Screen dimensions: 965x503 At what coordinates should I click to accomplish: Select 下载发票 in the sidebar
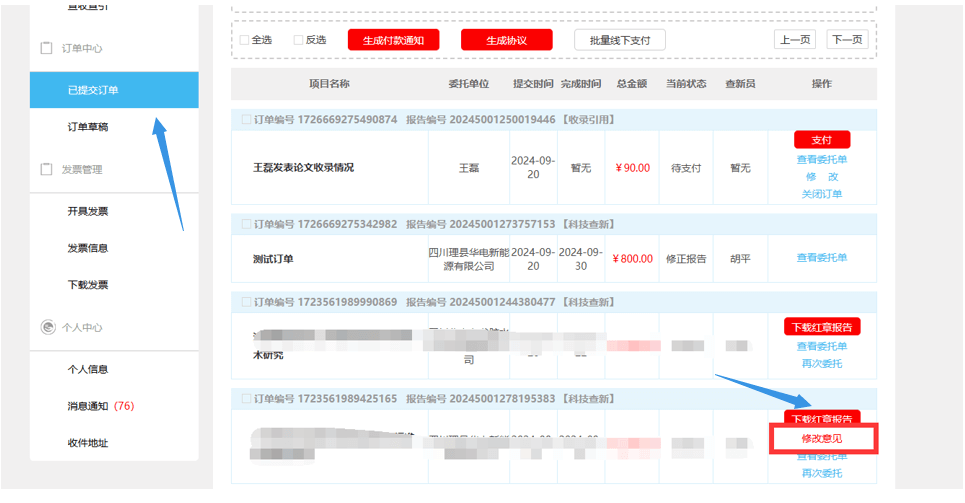click(88, 285)
